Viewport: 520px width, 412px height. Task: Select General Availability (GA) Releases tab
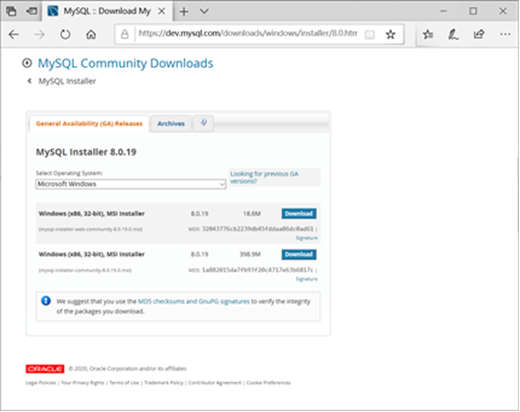[x=89, y=124]
